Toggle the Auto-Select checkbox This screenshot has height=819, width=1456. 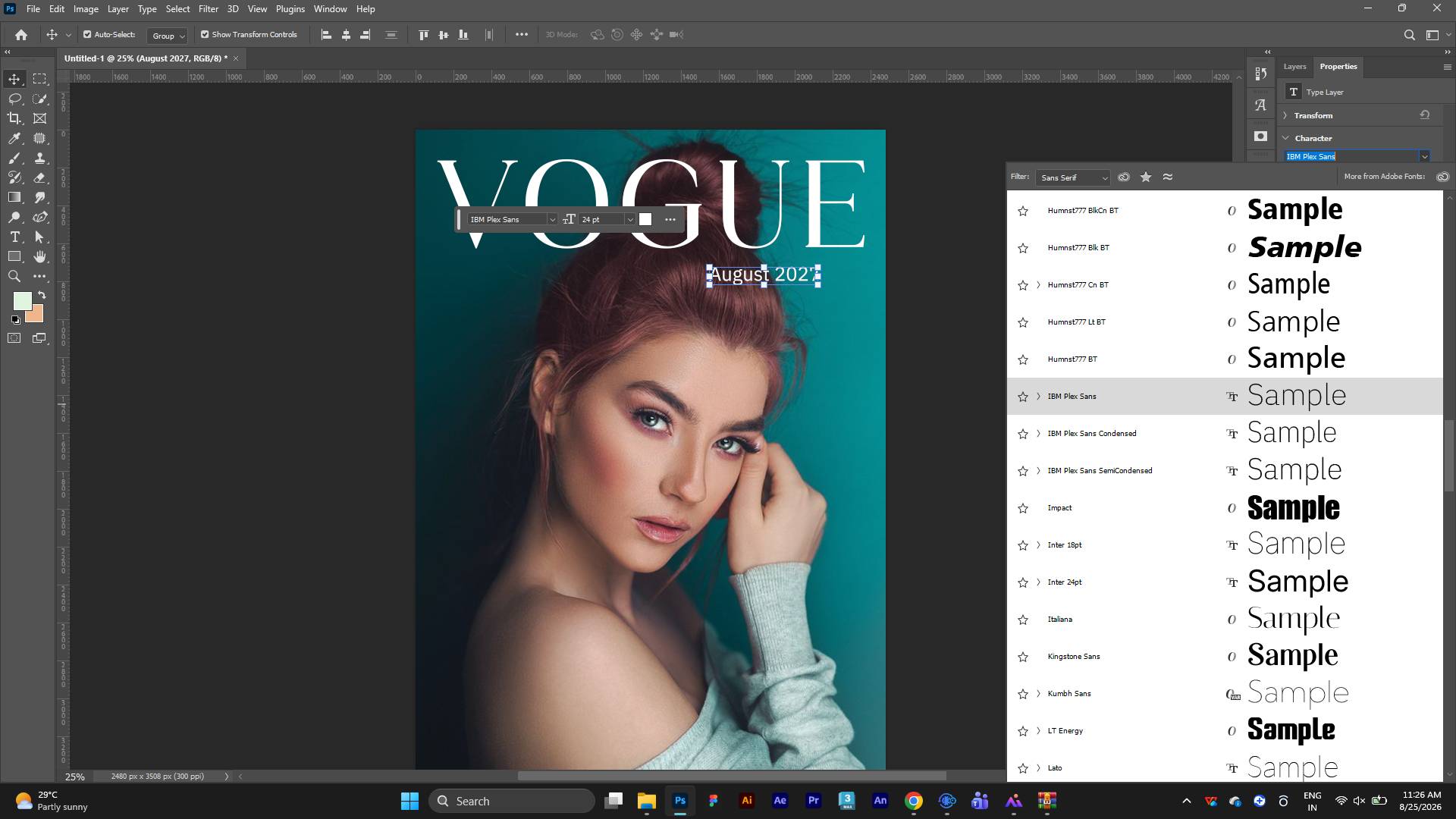(87, 35)
